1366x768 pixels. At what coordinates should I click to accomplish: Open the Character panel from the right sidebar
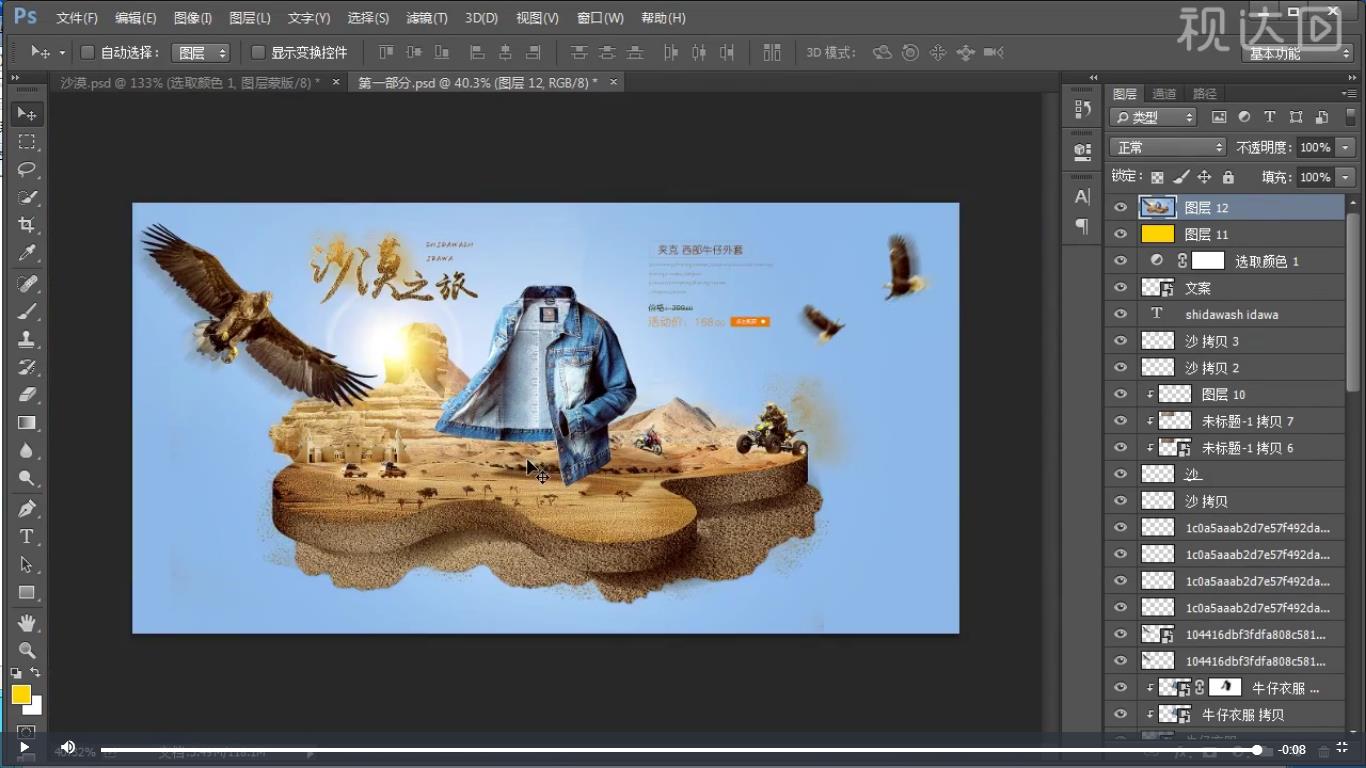[1081, 197]
